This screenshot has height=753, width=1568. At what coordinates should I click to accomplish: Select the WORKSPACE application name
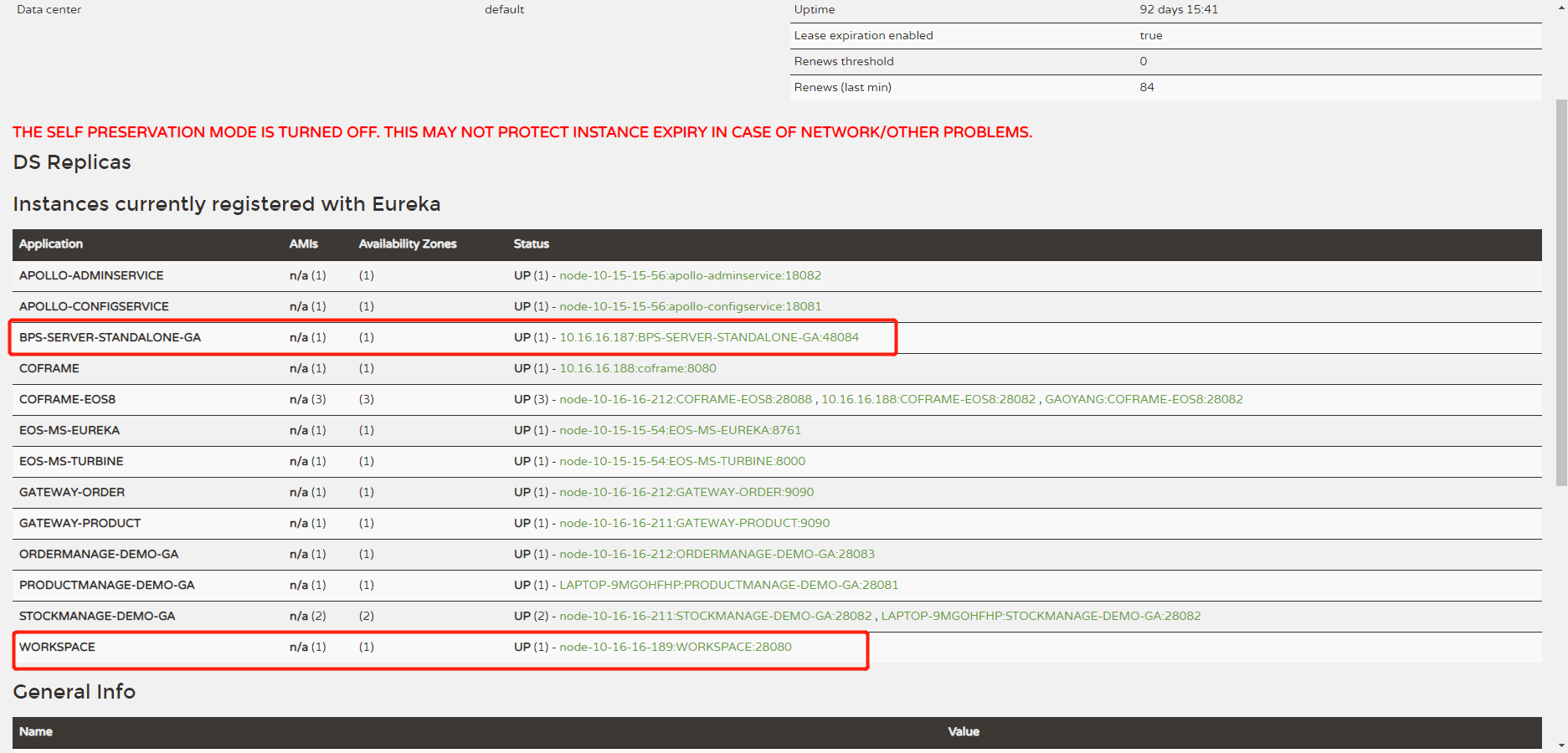[x=57, y=647]
